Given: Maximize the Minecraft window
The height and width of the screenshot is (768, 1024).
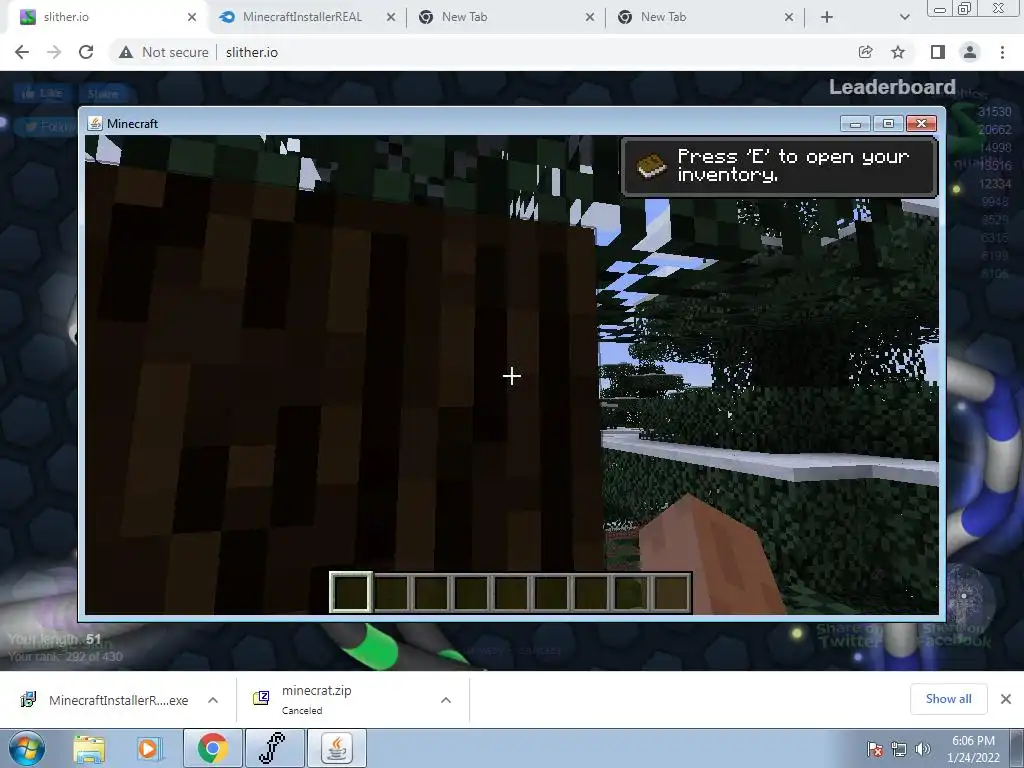Looking at the screenshot, I should pos(888,123).
